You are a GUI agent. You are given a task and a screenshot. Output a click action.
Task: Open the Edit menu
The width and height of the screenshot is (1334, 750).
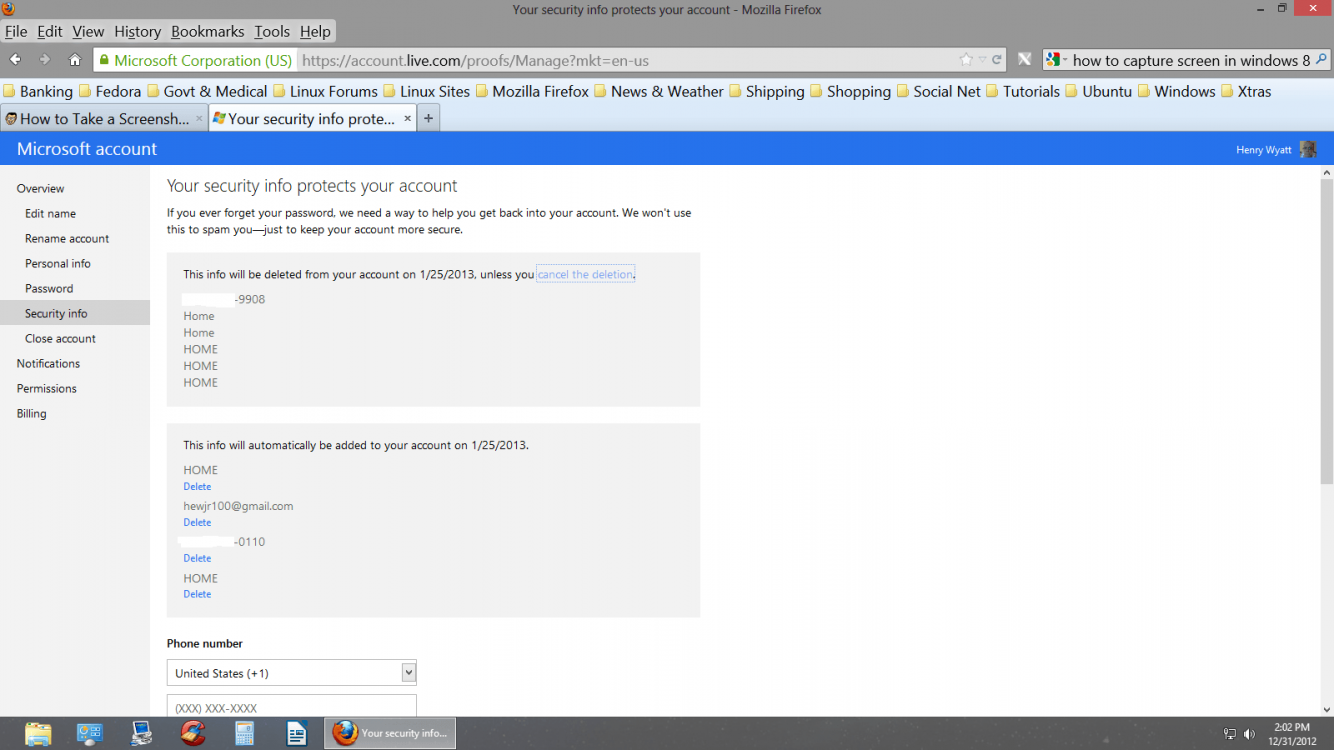[x=50, y=32]
